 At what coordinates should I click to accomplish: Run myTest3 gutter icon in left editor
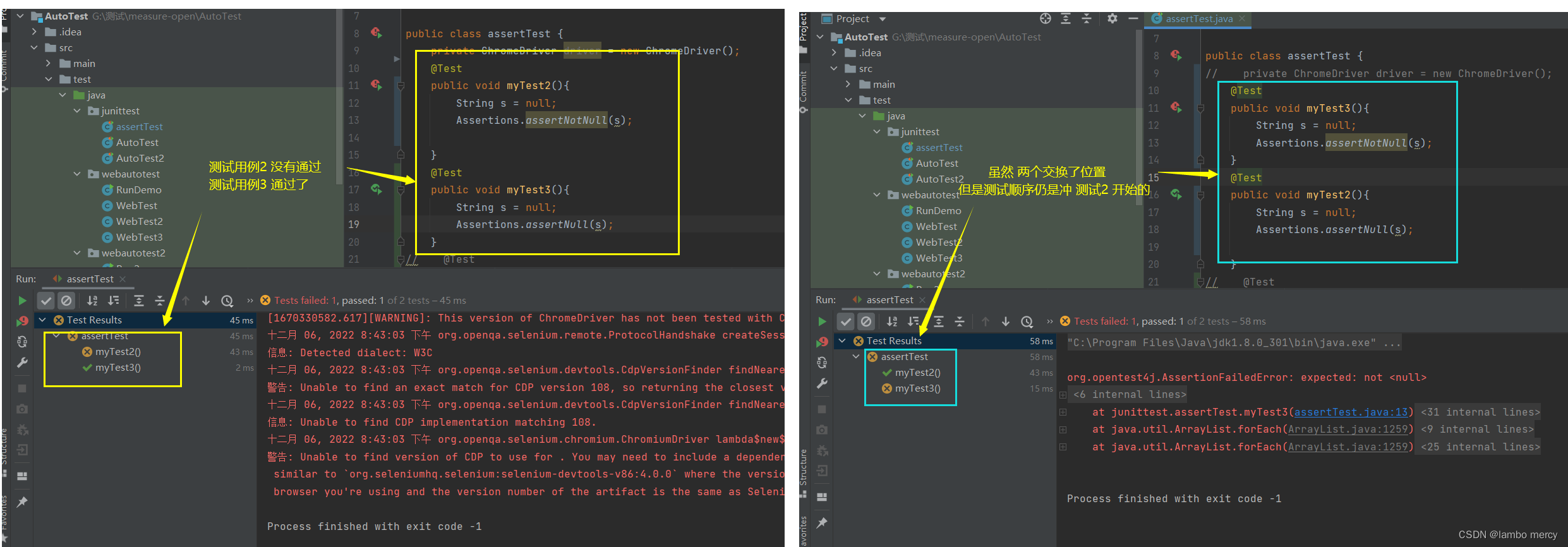[377, 189]
